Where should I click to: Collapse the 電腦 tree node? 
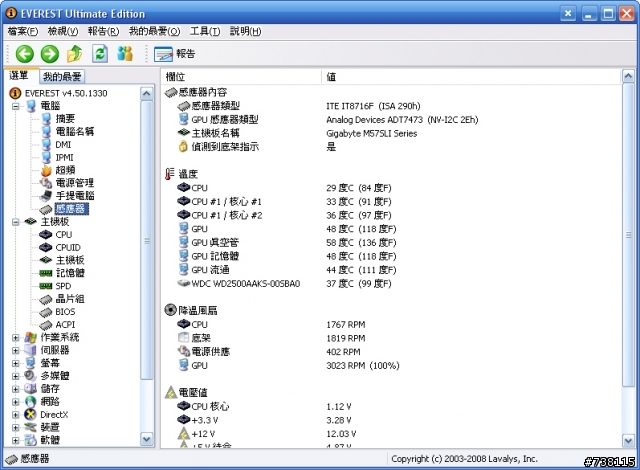coord(16,106)
